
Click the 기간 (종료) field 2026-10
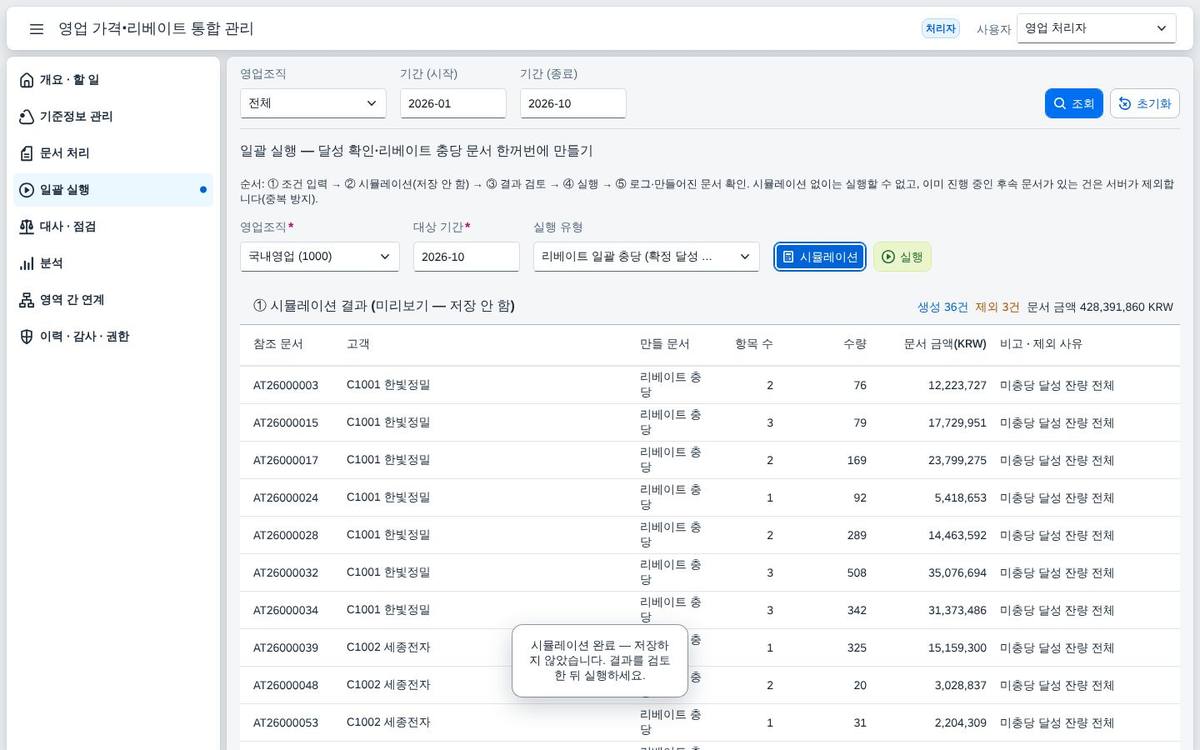point(573,104)
